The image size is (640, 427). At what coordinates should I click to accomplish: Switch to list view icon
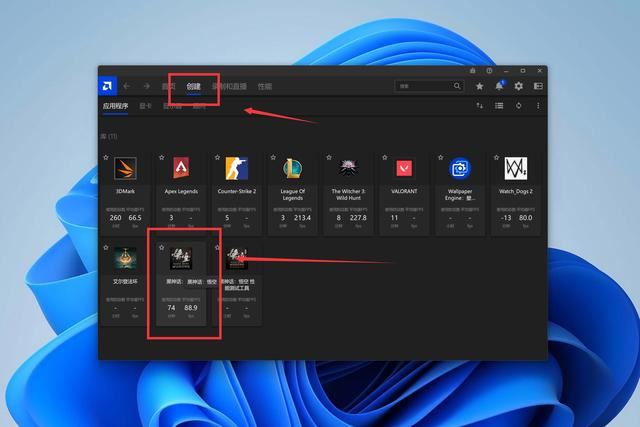coord(499,106)
